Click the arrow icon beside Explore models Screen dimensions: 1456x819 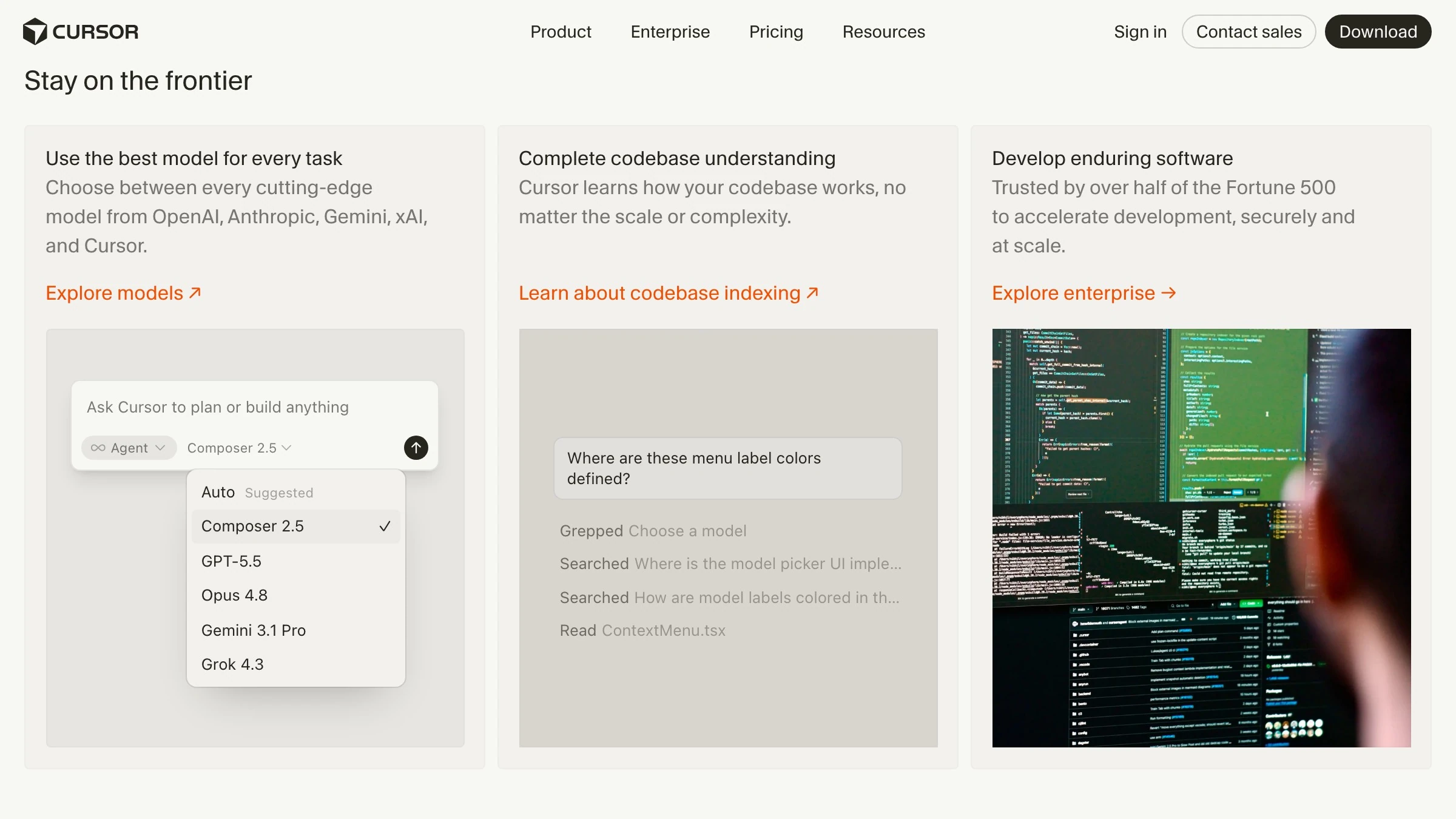(195, 293)
